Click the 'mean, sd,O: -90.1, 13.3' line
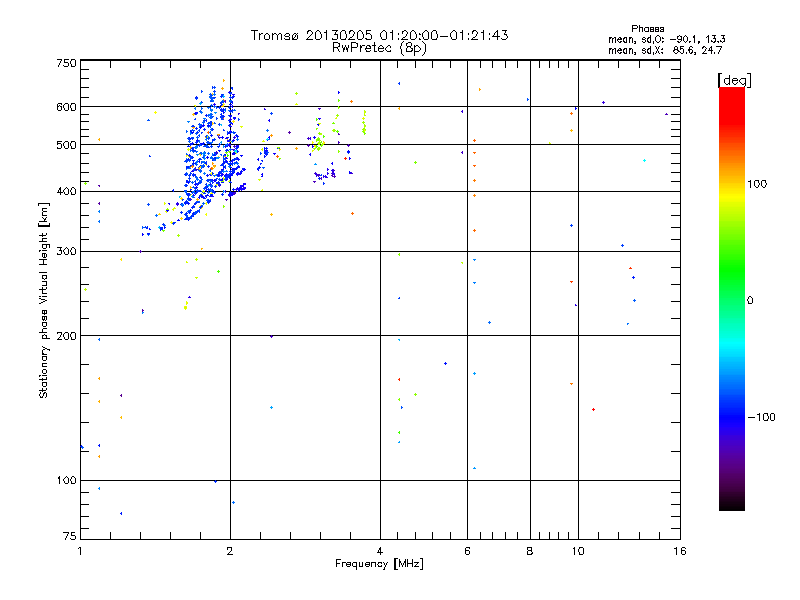The width and height of the screenshot is (800, 600). pyautogui.click(x=666, y=39)
